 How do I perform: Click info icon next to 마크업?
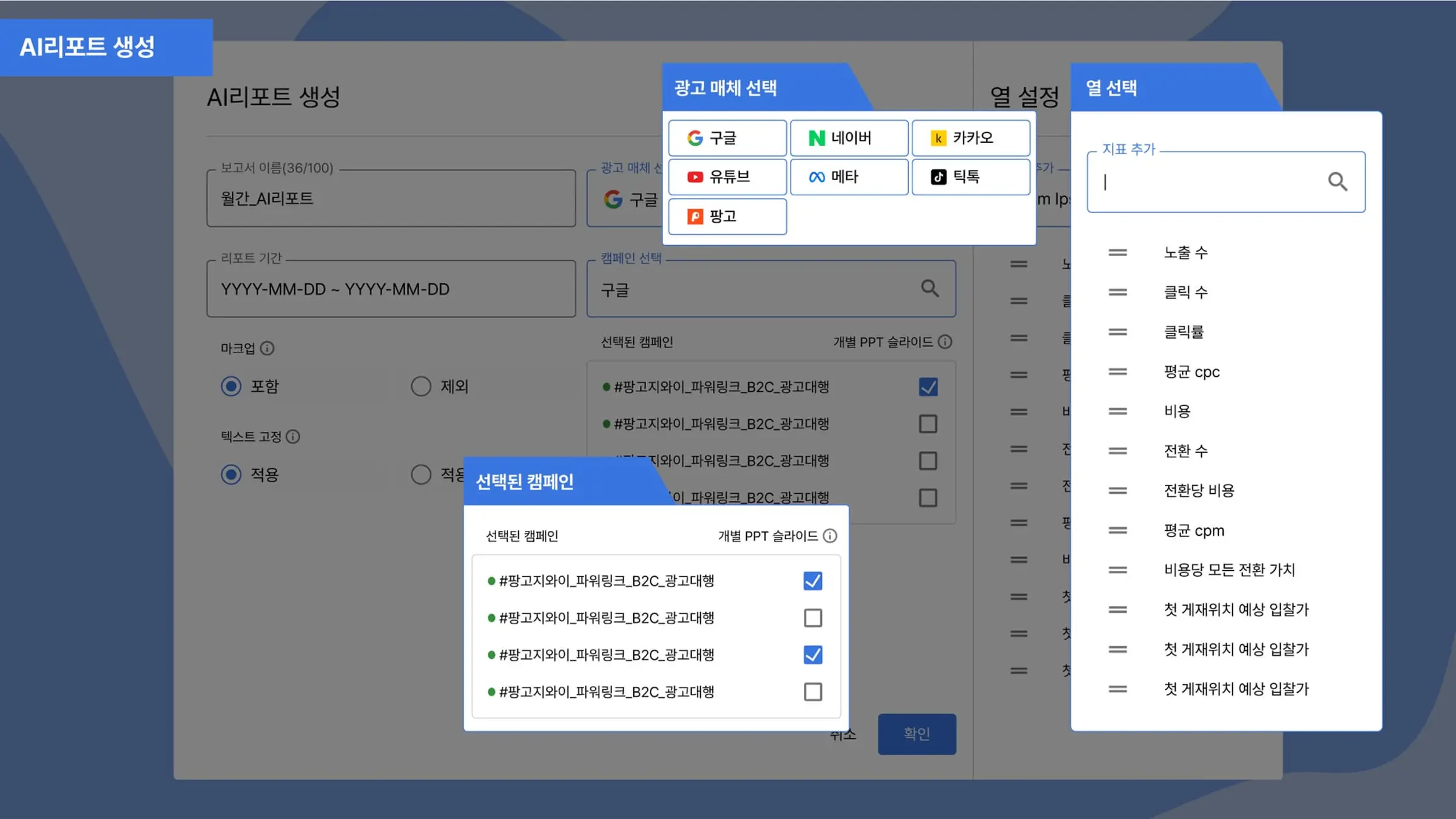[x=268, y=348]
